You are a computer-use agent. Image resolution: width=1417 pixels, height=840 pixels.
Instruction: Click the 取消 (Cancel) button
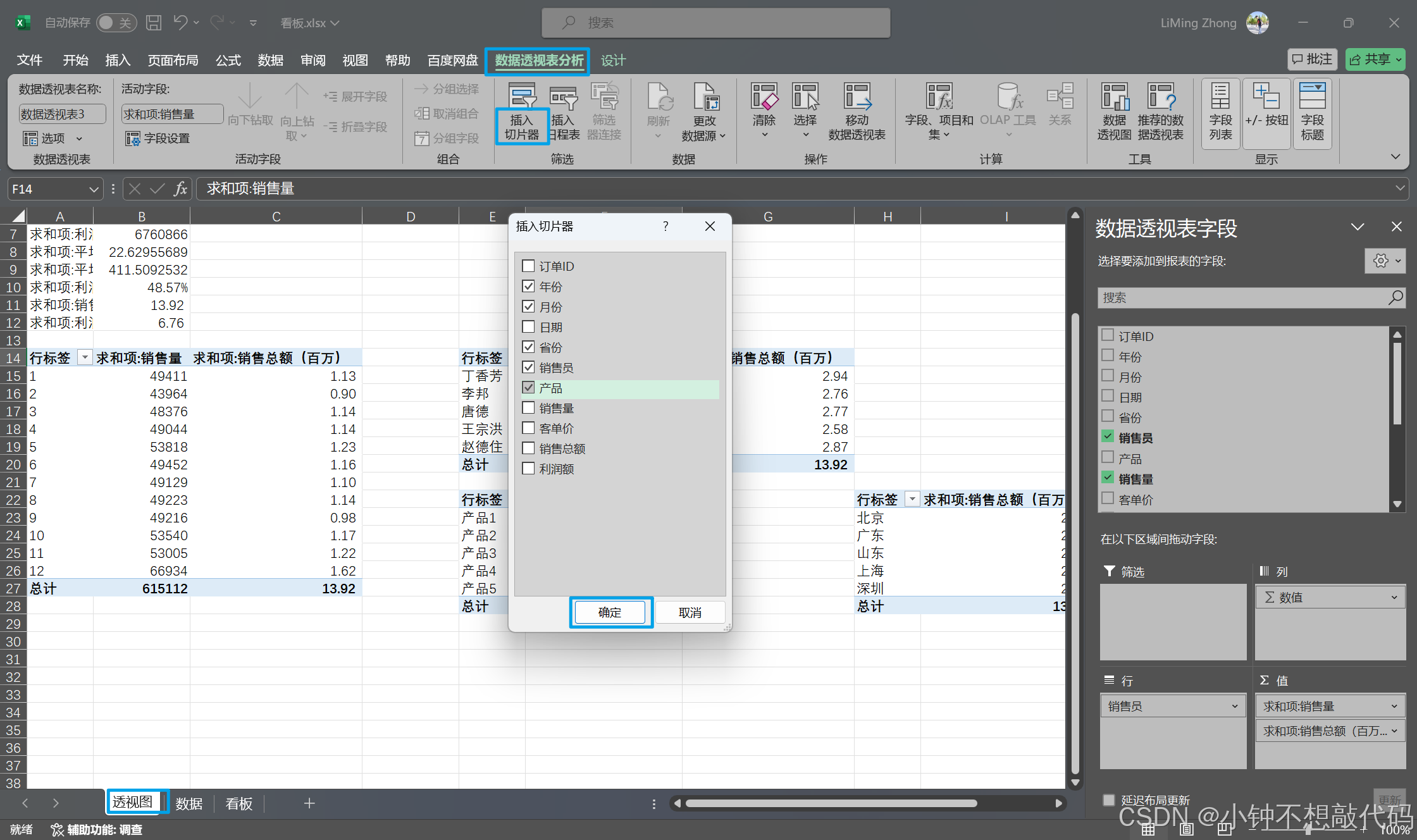click(x=690, y=612)
